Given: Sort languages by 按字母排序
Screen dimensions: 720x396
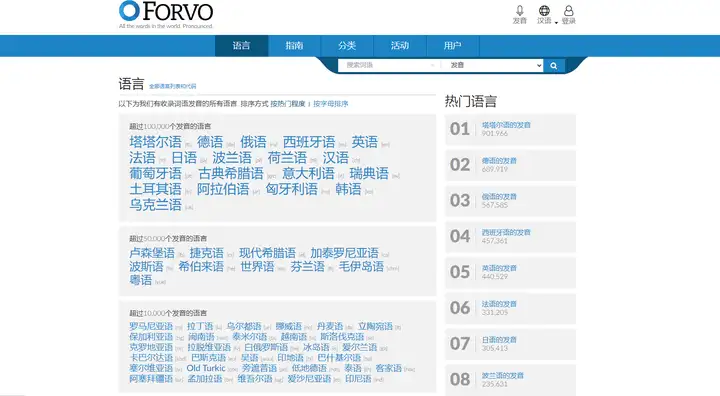Looking at the screenshot, I should 331,104.
